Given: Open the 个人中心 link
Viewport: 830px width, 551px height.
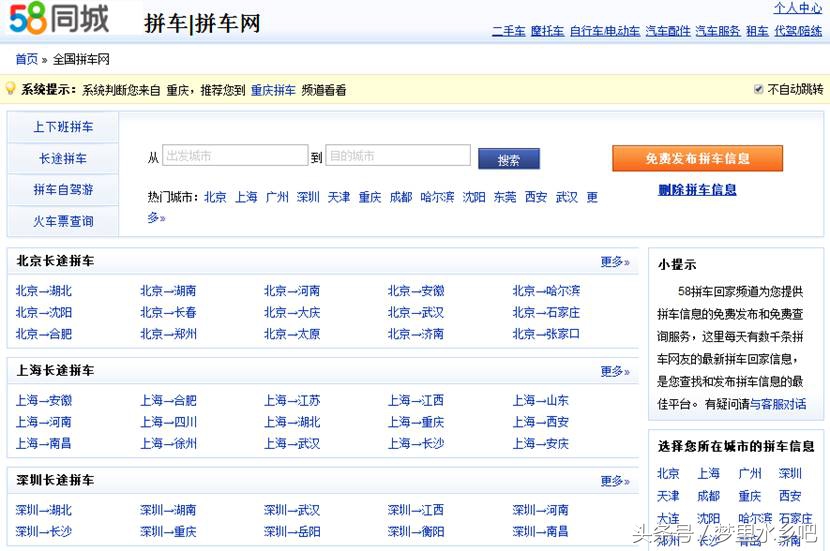Looking at the screenshot, I should click(798, 8).
